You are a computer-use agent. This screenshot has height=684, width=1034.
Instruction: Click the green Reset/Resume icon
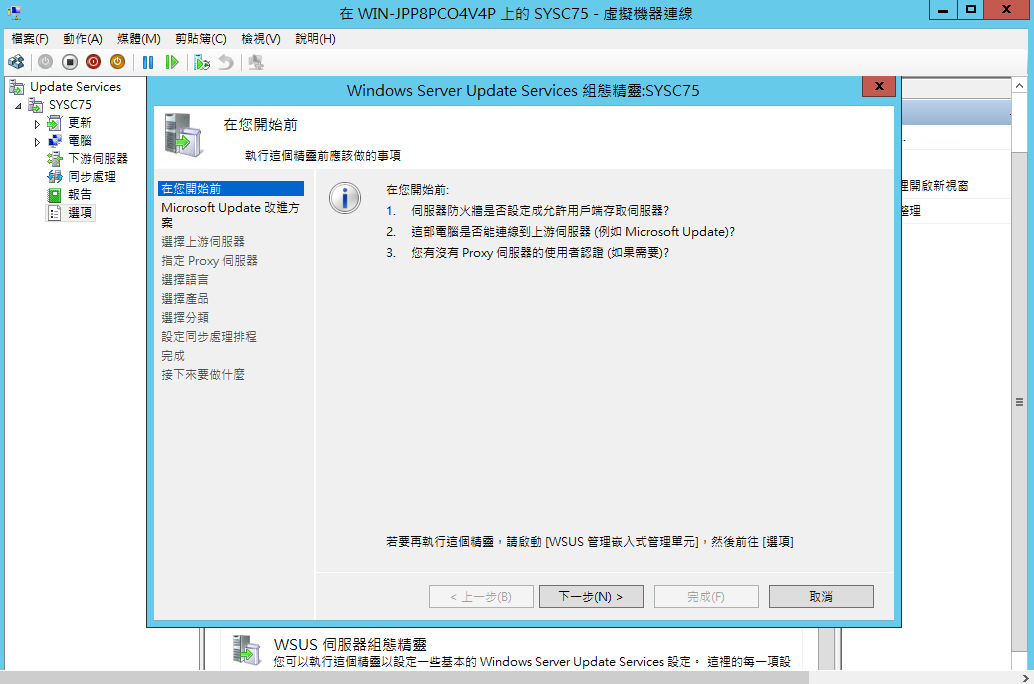(x=172, y=62)
